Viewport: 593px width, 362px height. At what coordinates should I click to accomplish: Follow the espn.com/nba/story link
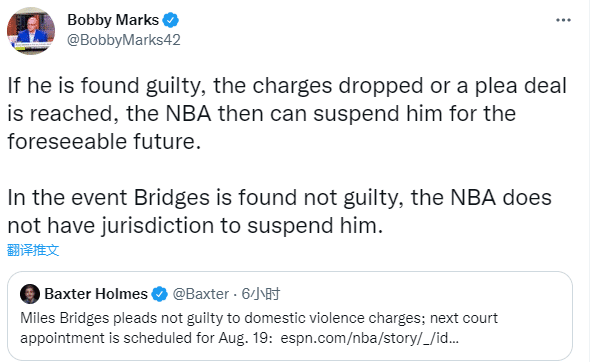click(x=369, y=338)
